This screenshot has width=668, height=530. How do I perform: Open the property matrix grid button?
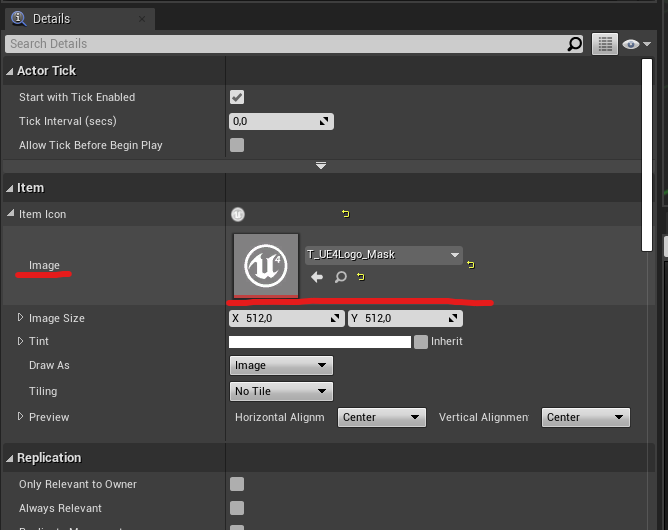(x=604, y=44)
